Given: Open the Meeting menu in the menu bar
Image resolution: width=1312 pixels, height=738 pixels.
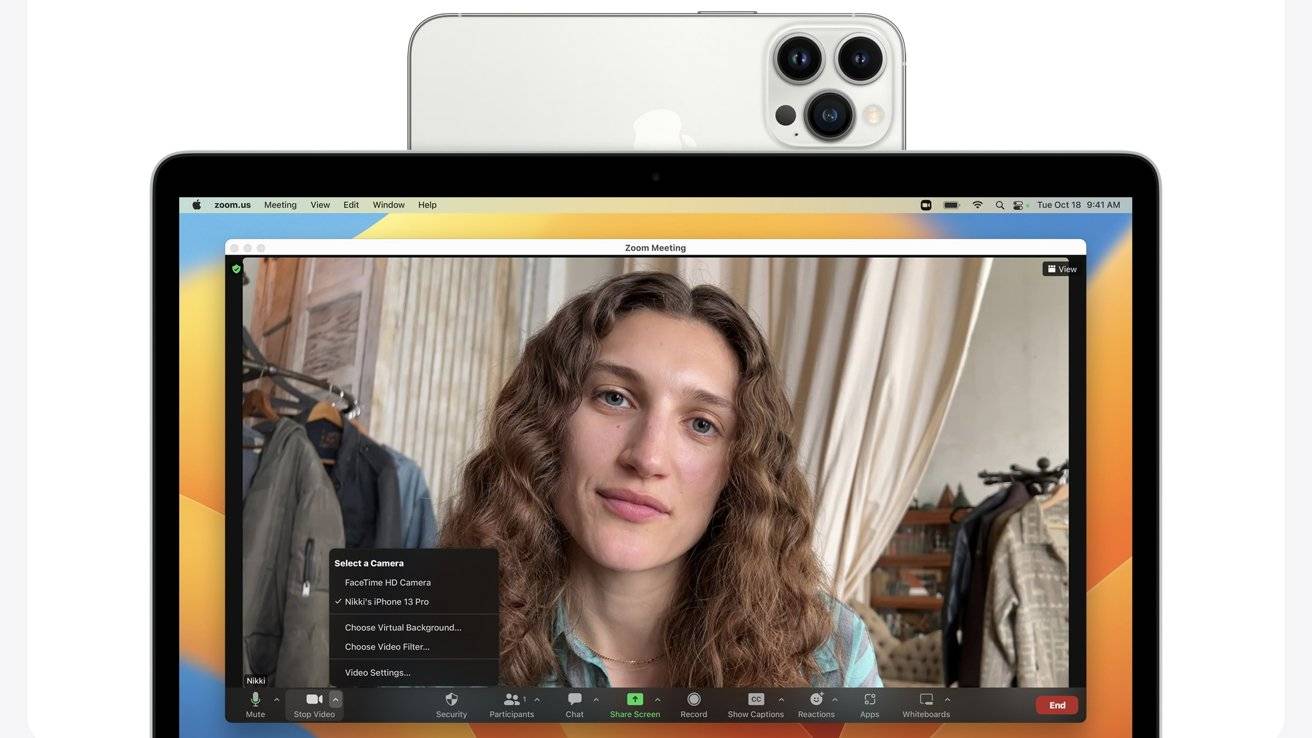Looking at the screenshot, I should point(280,205).
